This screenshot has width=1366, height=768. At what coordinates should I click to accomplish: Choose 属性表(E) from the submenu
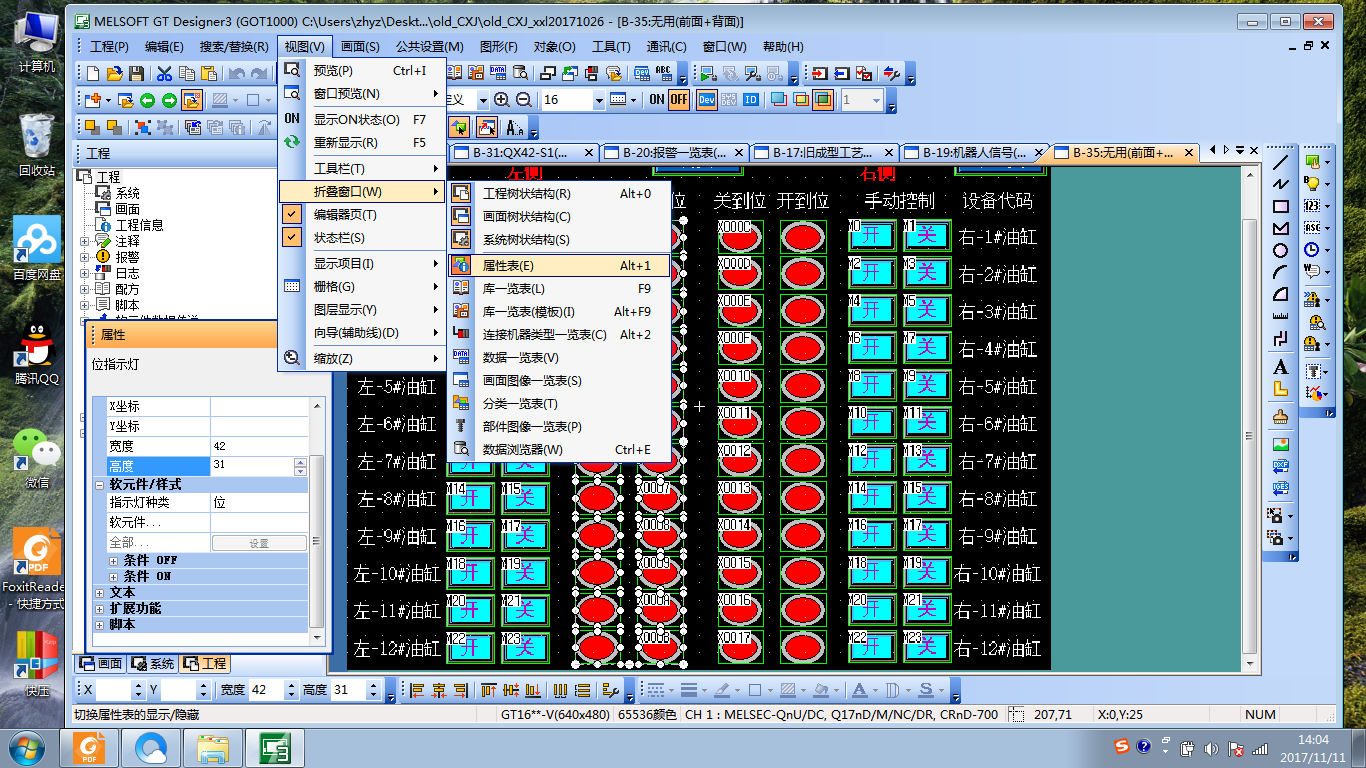pyautogui.click(x=508, y=266)
